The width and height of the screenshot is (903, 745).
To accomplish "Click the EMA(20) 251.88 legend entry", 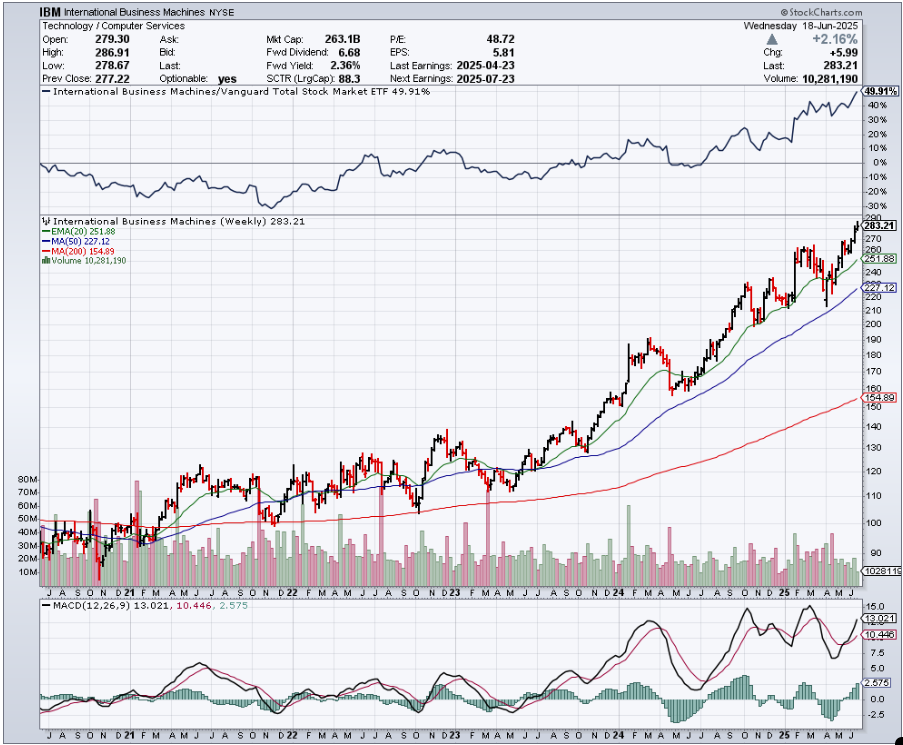I will coord(83,231).
